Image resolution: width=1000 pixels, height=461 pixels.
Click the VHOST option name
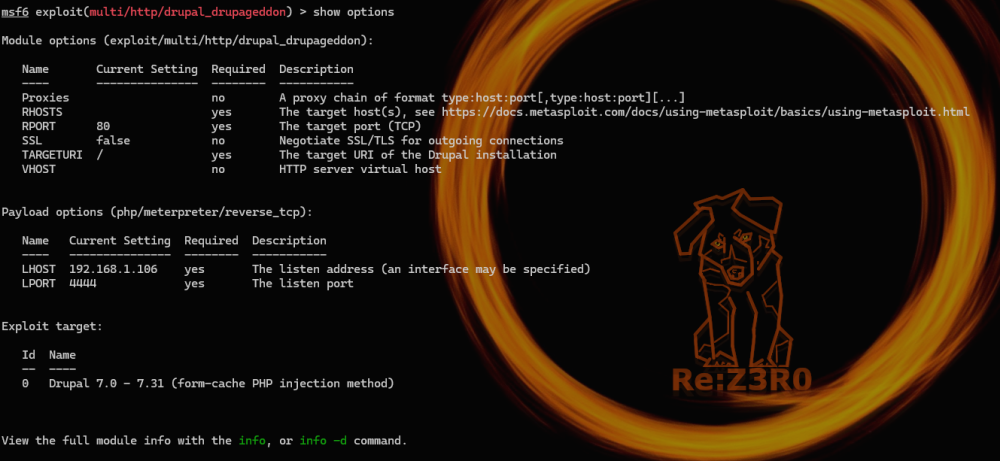pos(39,169)
